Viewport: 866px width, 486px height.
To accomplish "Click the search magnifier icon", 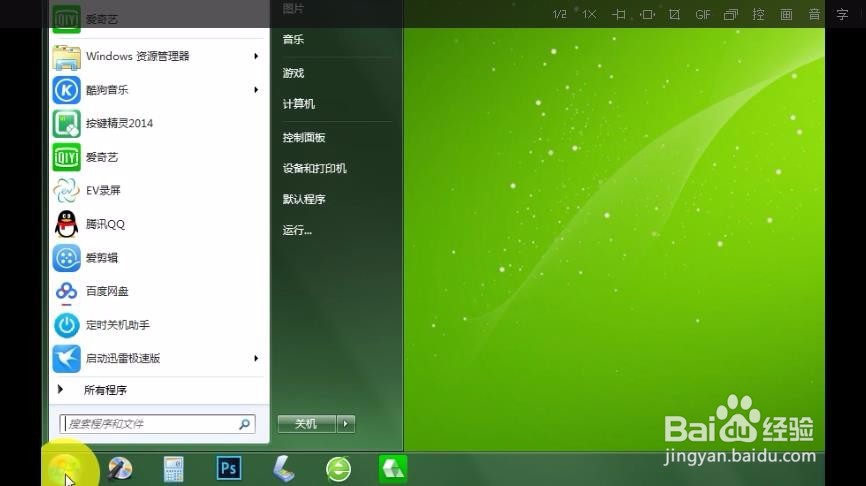I will 245,424.
